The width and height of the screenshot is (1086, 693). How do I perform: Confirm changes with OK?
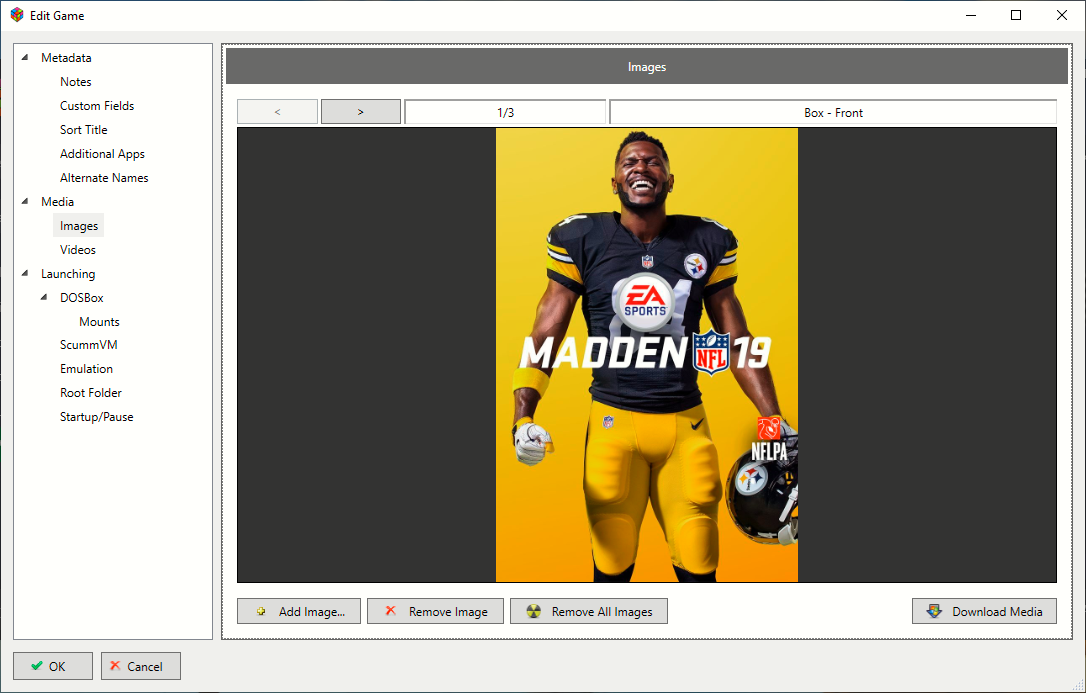pyautogui.click(x=53, y=666)
